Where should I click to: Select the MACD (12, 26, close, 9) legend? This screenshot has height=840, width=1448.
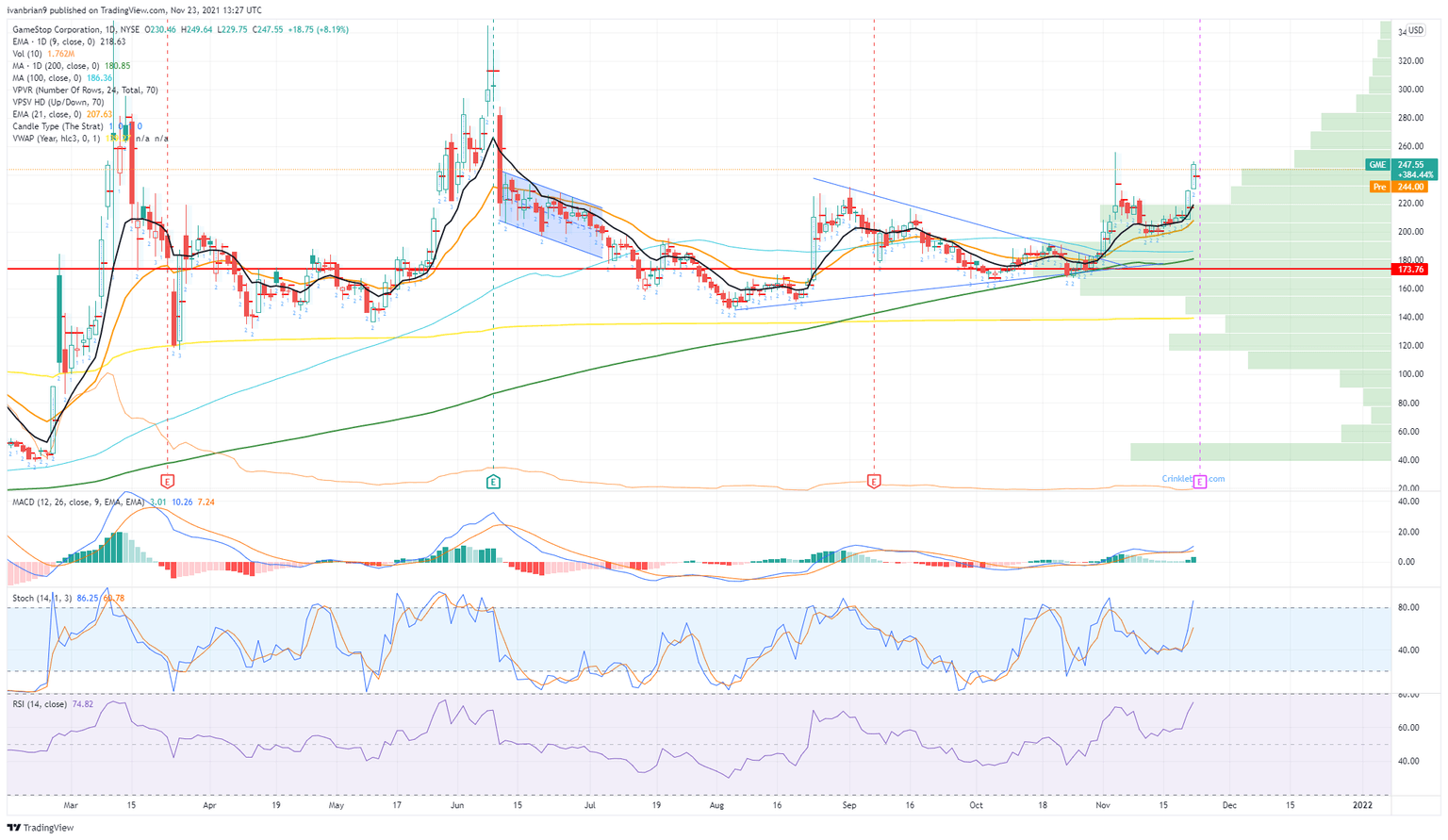click(x=113, y=502)
